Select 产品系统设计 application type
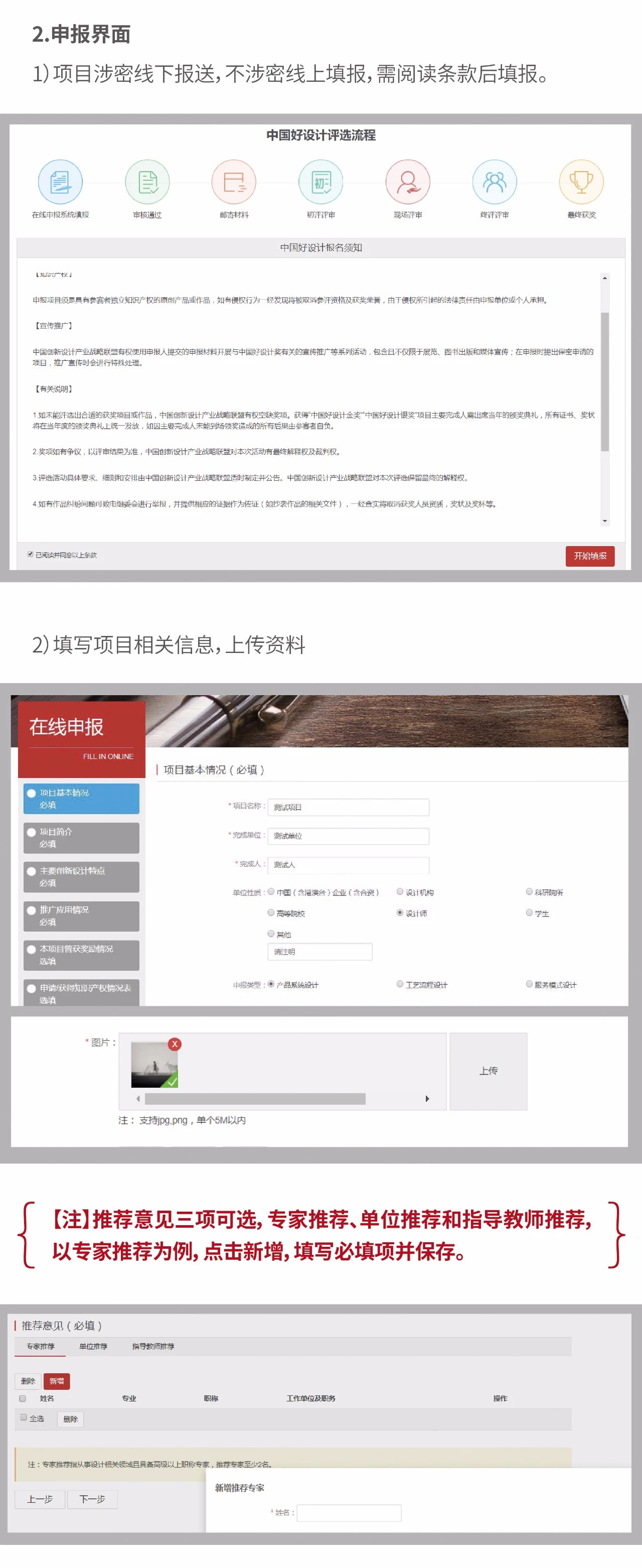 271,984
